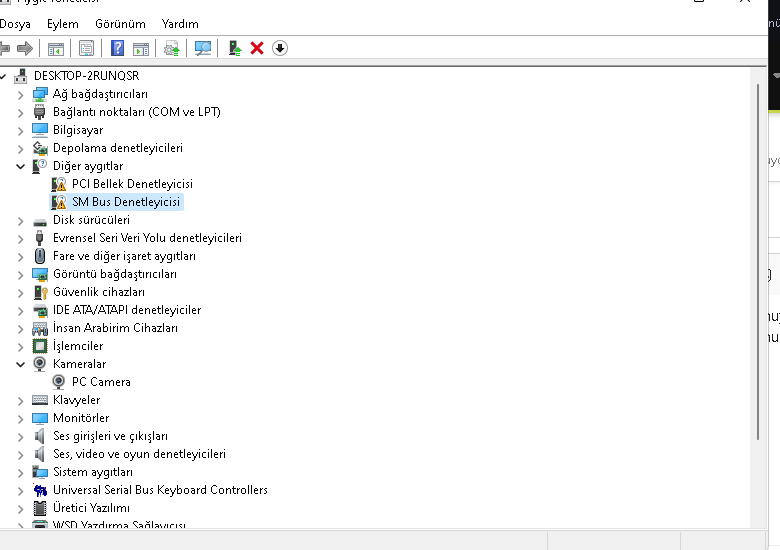Select the Bilgisayar category label
Screen dimensions: 780x550
pyautogui.click(x=78, y=130)
